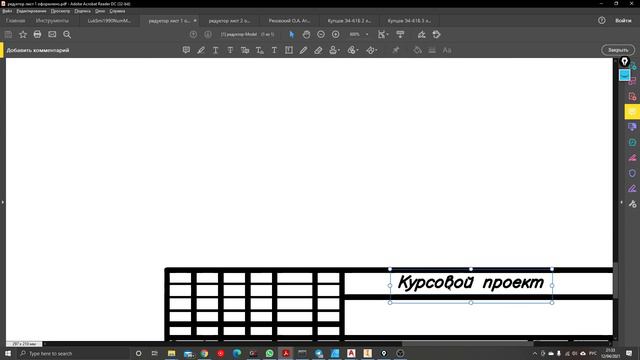Open the zoom percentage dropdown
The height and width of the screenshot is (360, 640).
tap(367, 35)
